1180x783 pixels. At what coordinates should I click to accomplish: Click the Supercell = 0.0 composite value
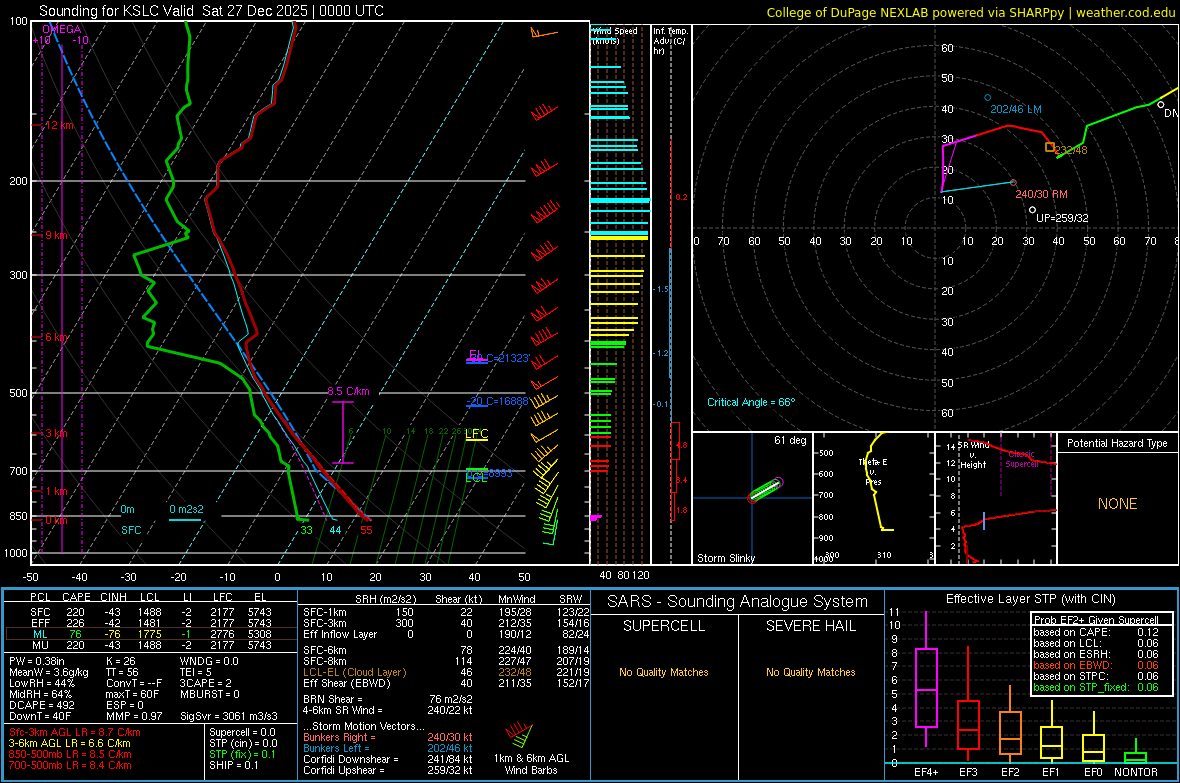(242, 732)
